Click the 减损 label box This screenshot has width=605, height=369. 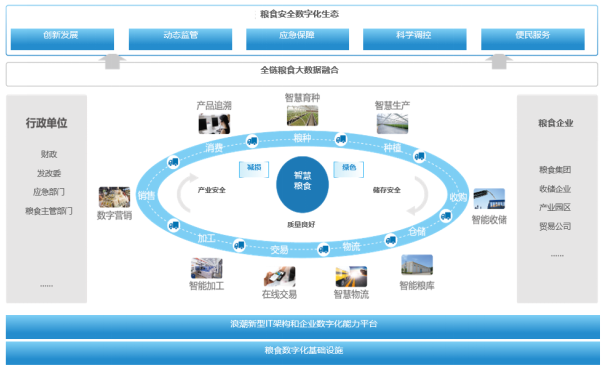pyautogui.click(x=254, y=169)
